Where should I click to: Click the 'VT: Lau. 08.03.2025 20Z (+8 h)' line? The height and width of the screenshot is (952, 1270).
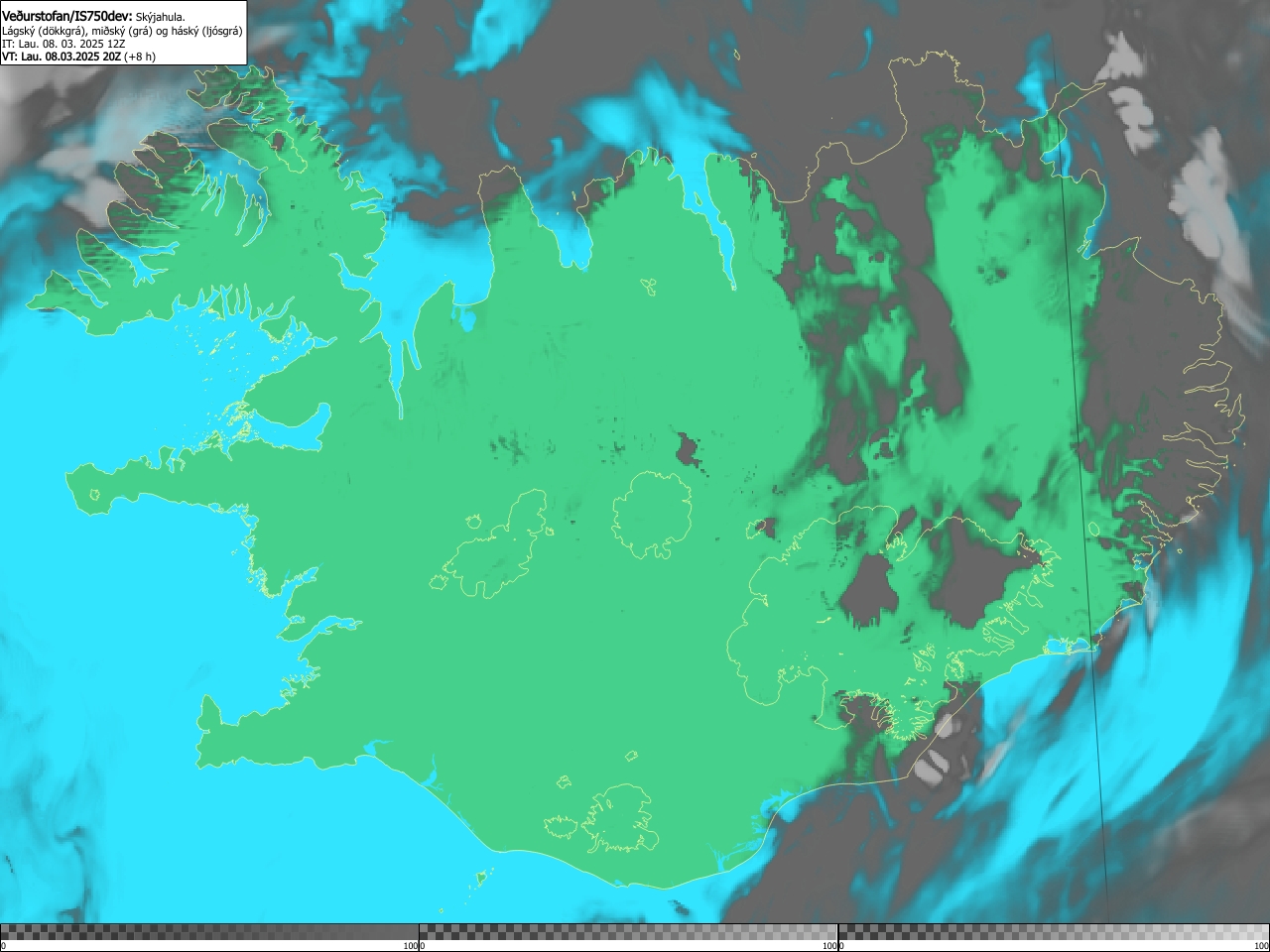point(78,57)
